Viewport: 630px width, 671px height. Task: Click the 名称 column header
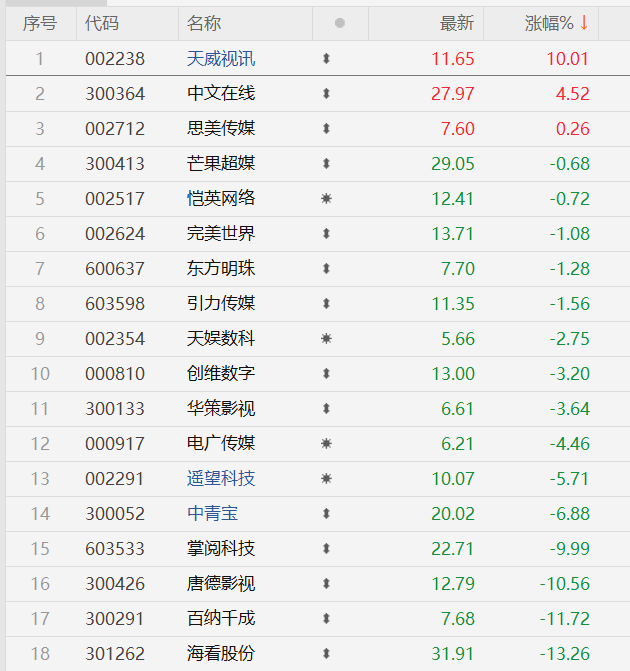pyautogui.click(x=204, y=23)
